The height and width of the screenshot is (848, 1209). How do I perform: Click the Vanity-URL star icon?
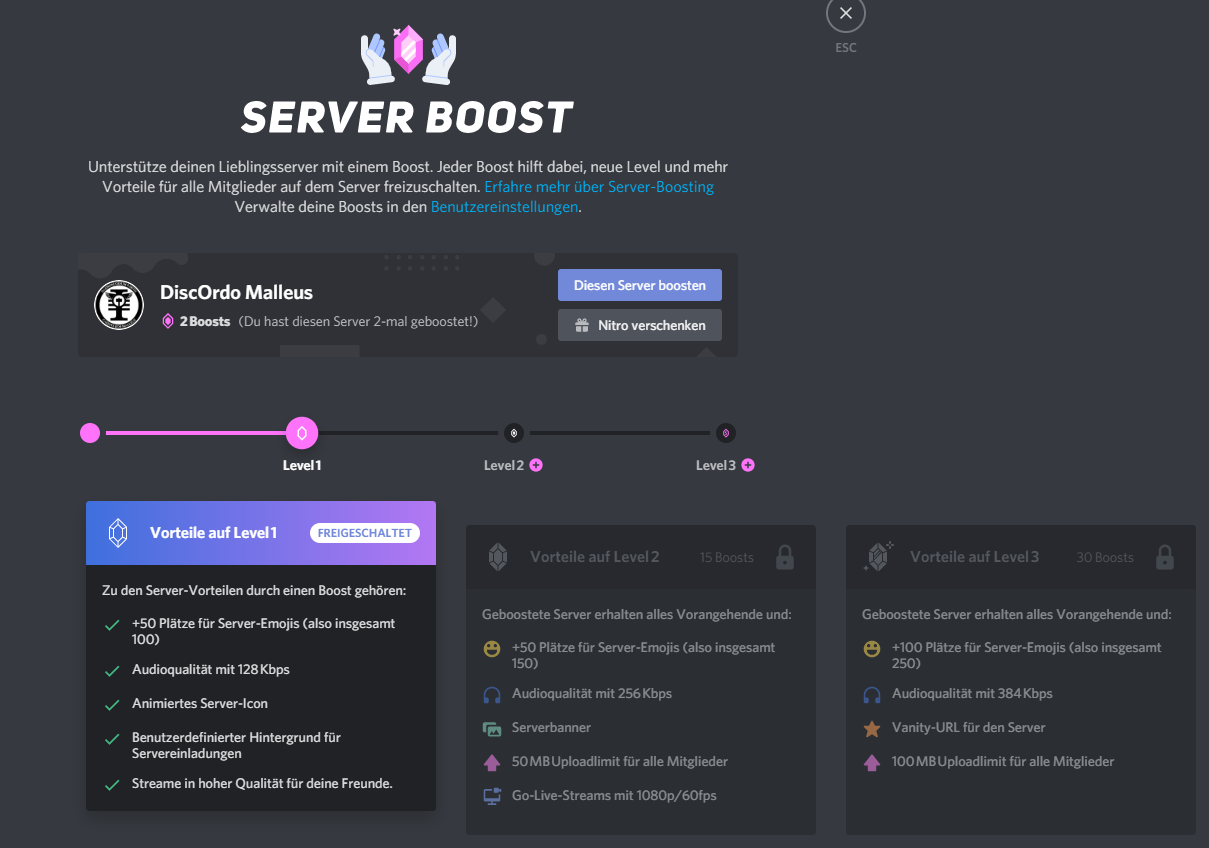click(872, 729)
